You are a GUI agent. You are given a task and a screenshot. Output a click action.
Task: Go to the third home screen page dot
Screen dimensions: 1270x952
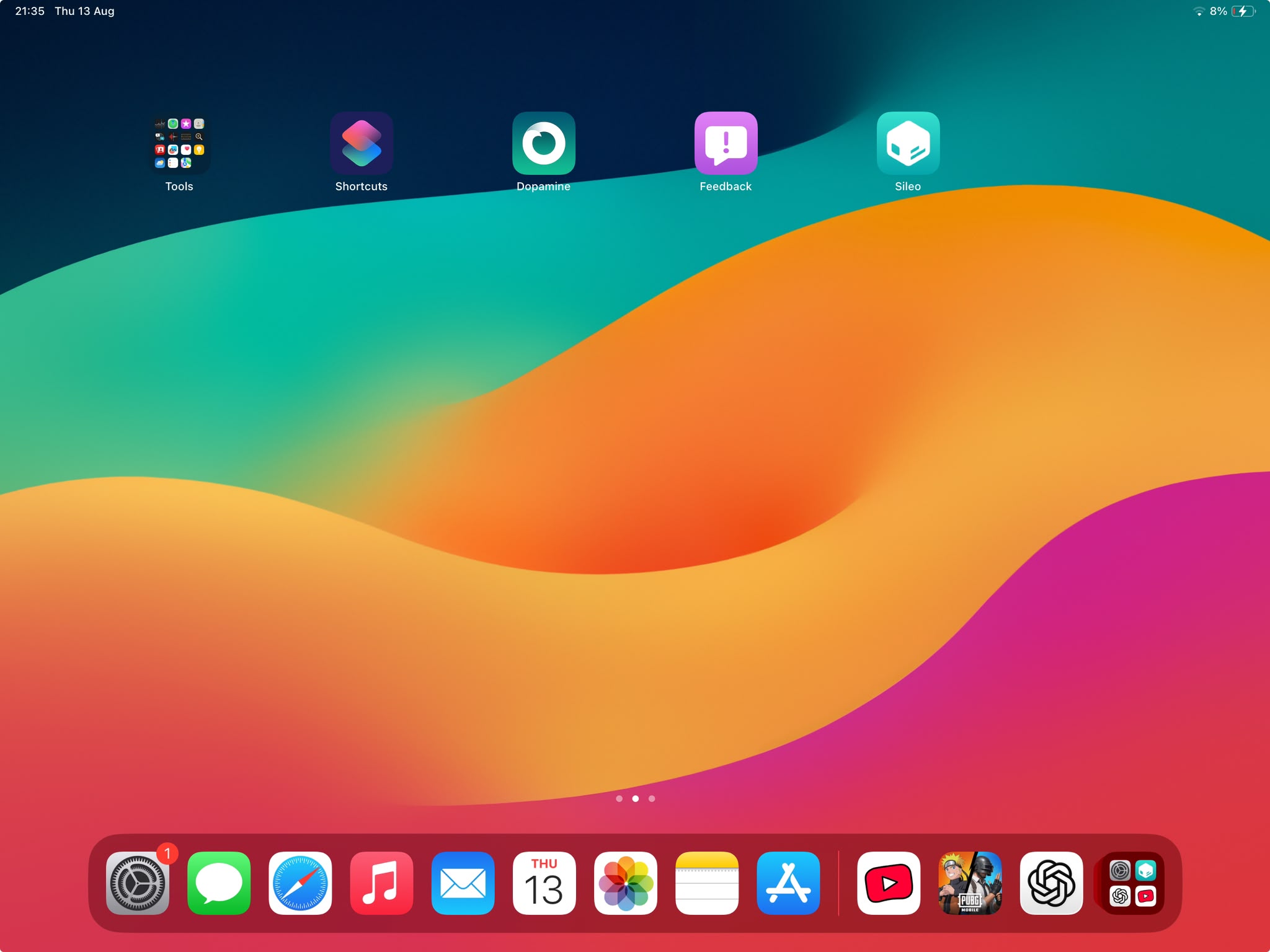[x=652, y=798]
